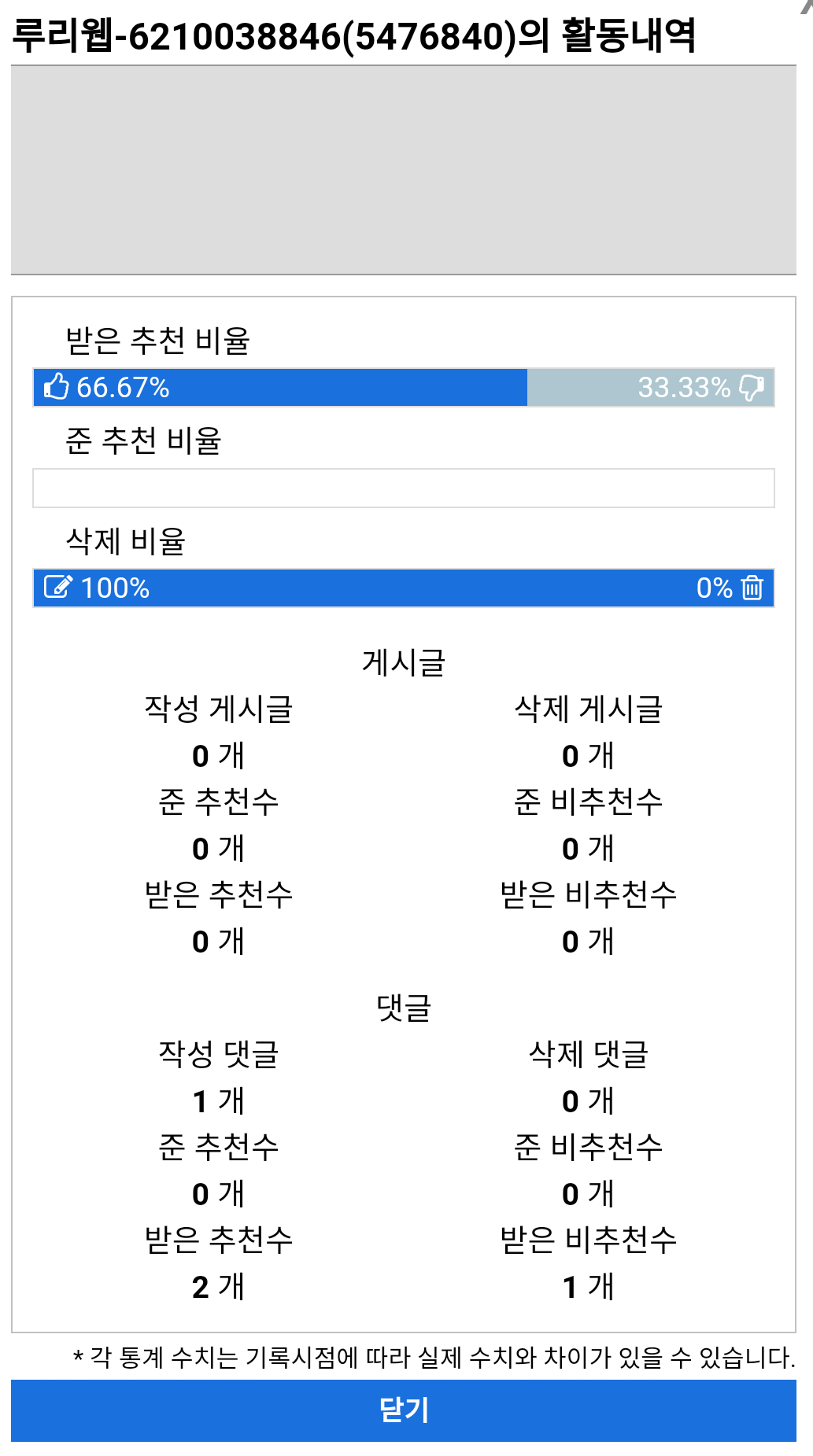Click the thumbs-up icon beside 66.67%

coord(57,387)
